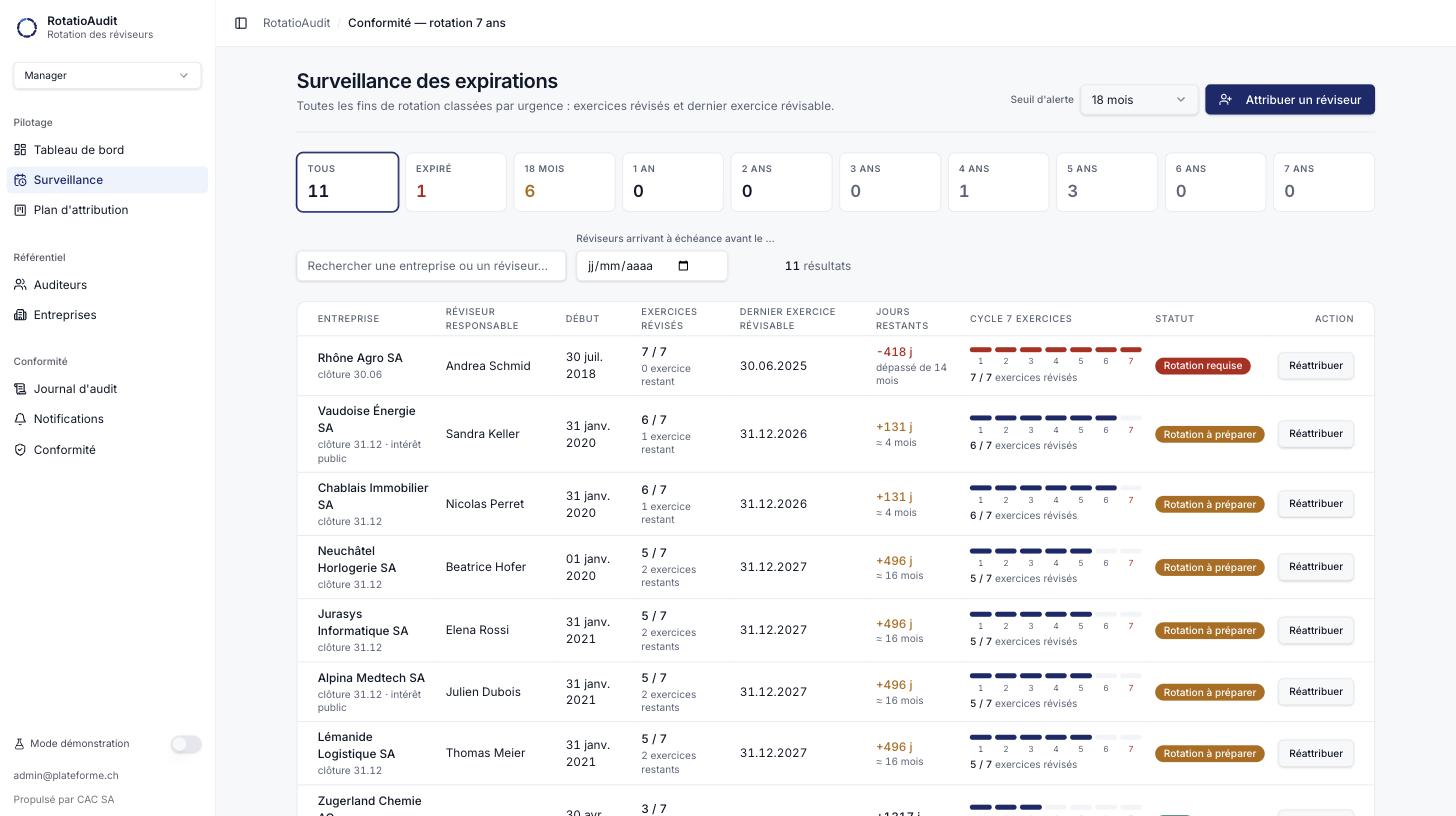Filter by Expiré card
Screen dimensions: 1456x816
coord(456,182)
